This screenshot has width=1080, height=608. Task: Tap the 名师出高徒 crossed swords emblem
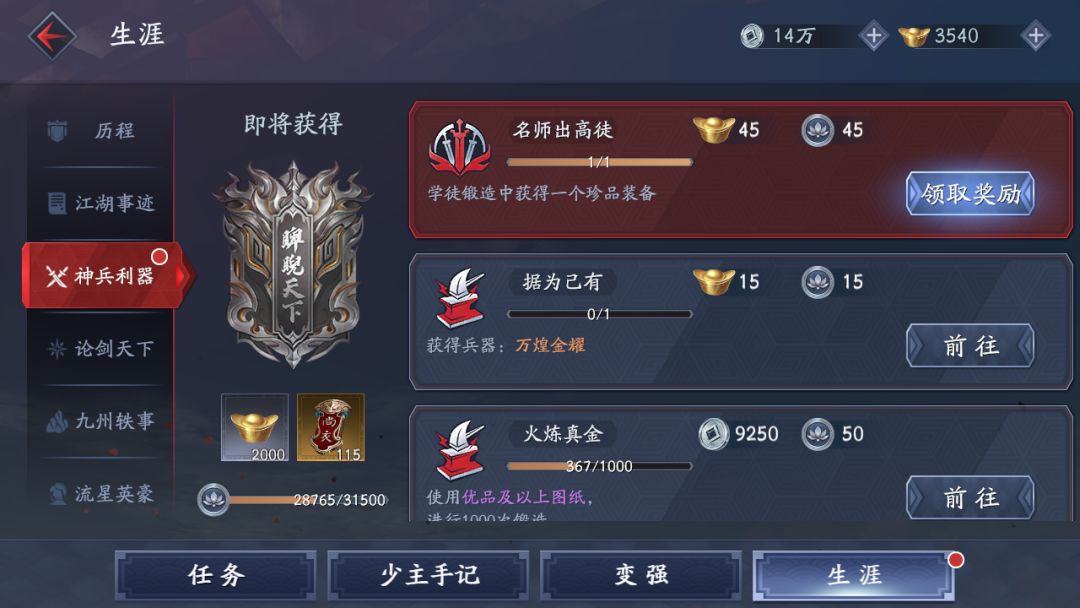[459, 148]
